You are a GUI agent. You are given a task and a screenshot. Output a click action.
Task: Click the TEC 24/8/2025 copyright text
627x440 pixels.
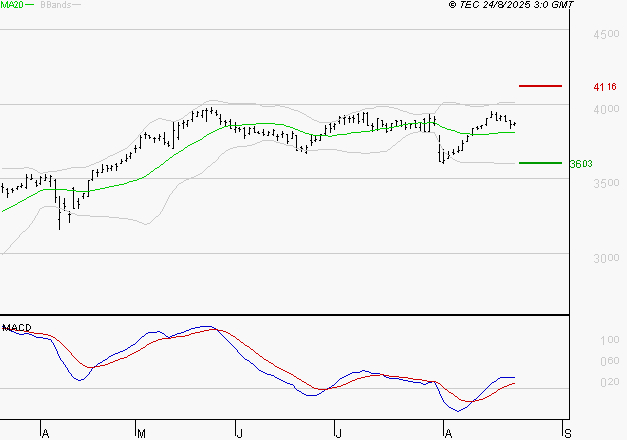tap(511, 5)
